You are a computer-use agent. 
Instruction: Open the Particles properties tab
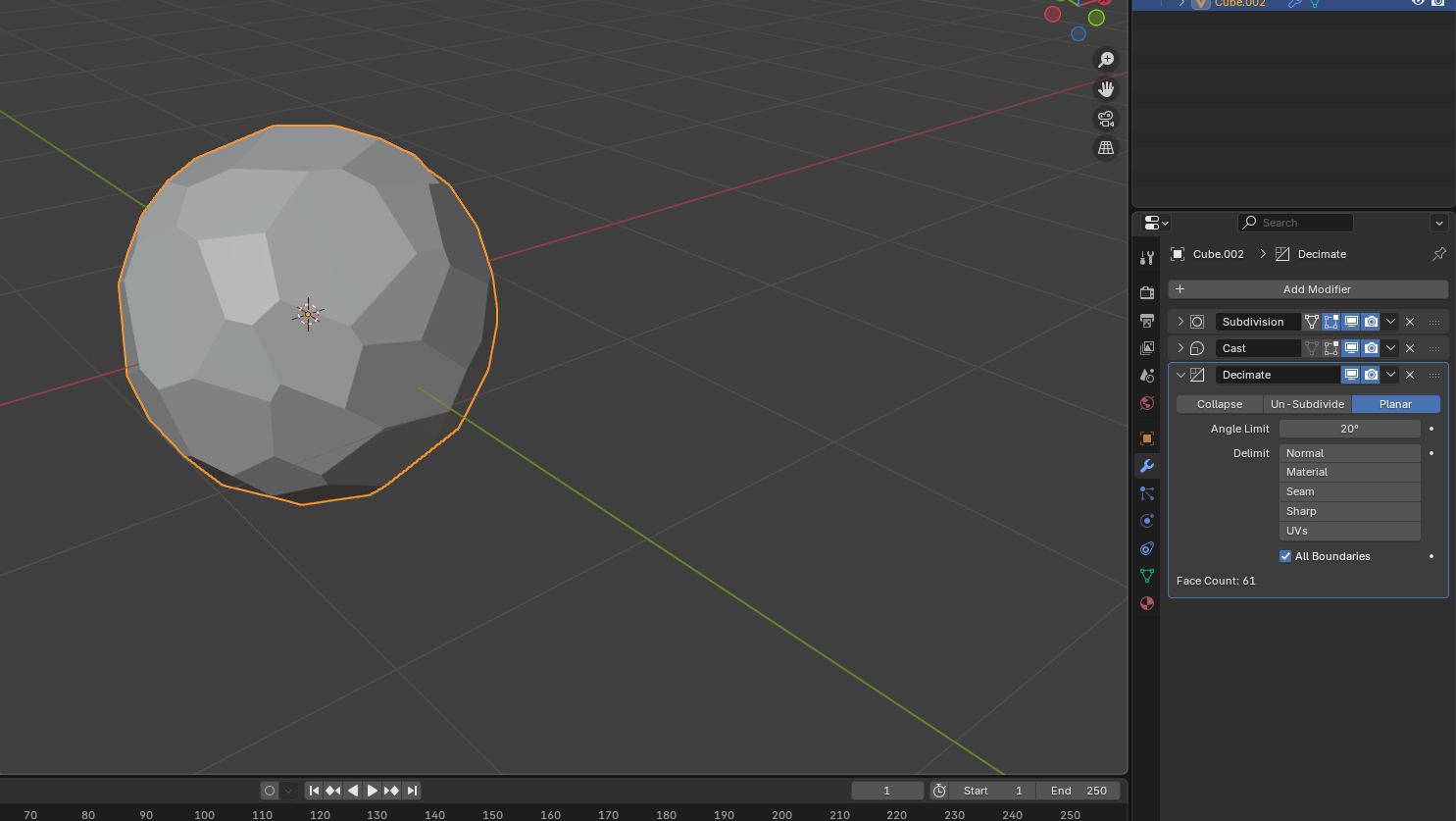(x=1147, y=493)
